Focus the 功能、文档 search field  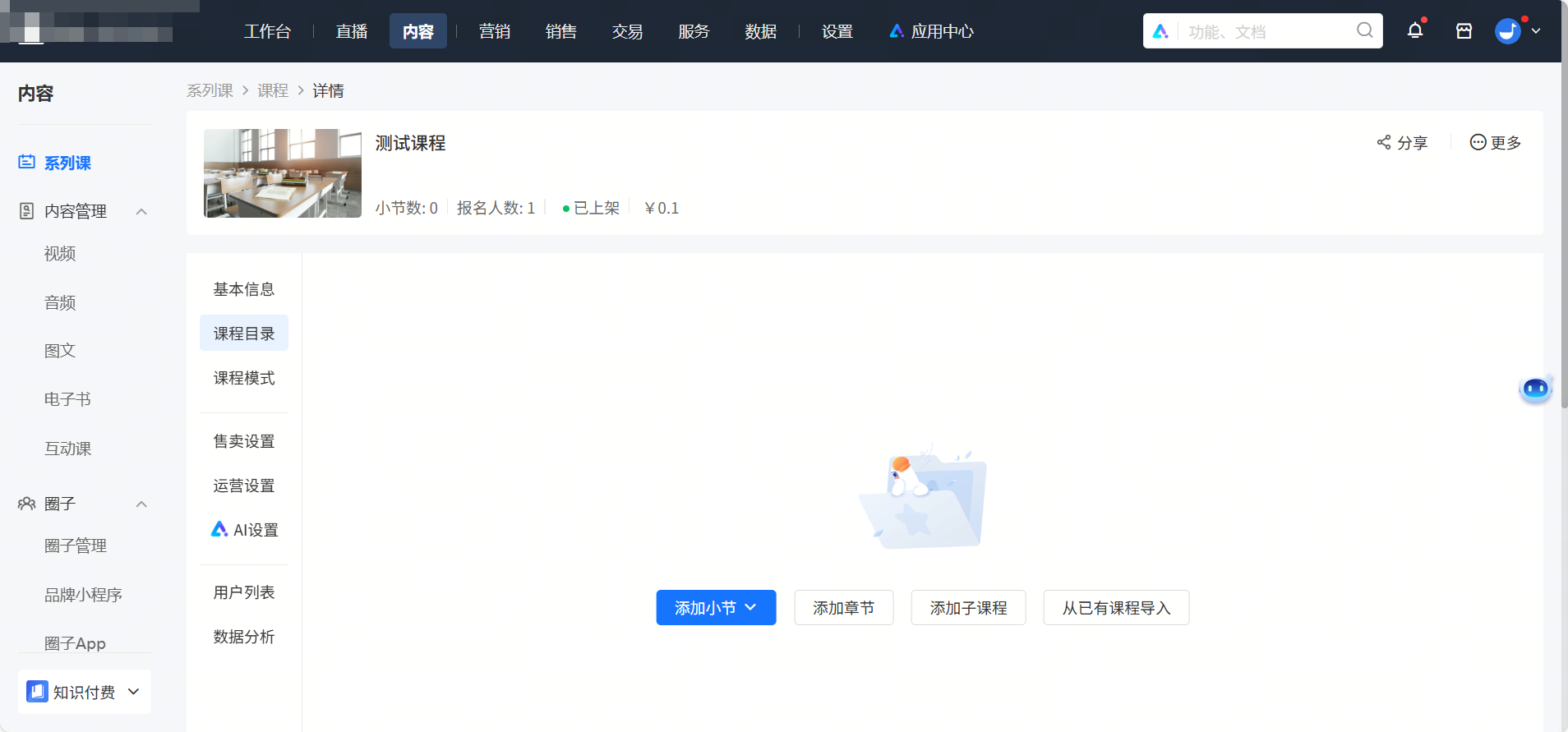[x=1266, y=31]
